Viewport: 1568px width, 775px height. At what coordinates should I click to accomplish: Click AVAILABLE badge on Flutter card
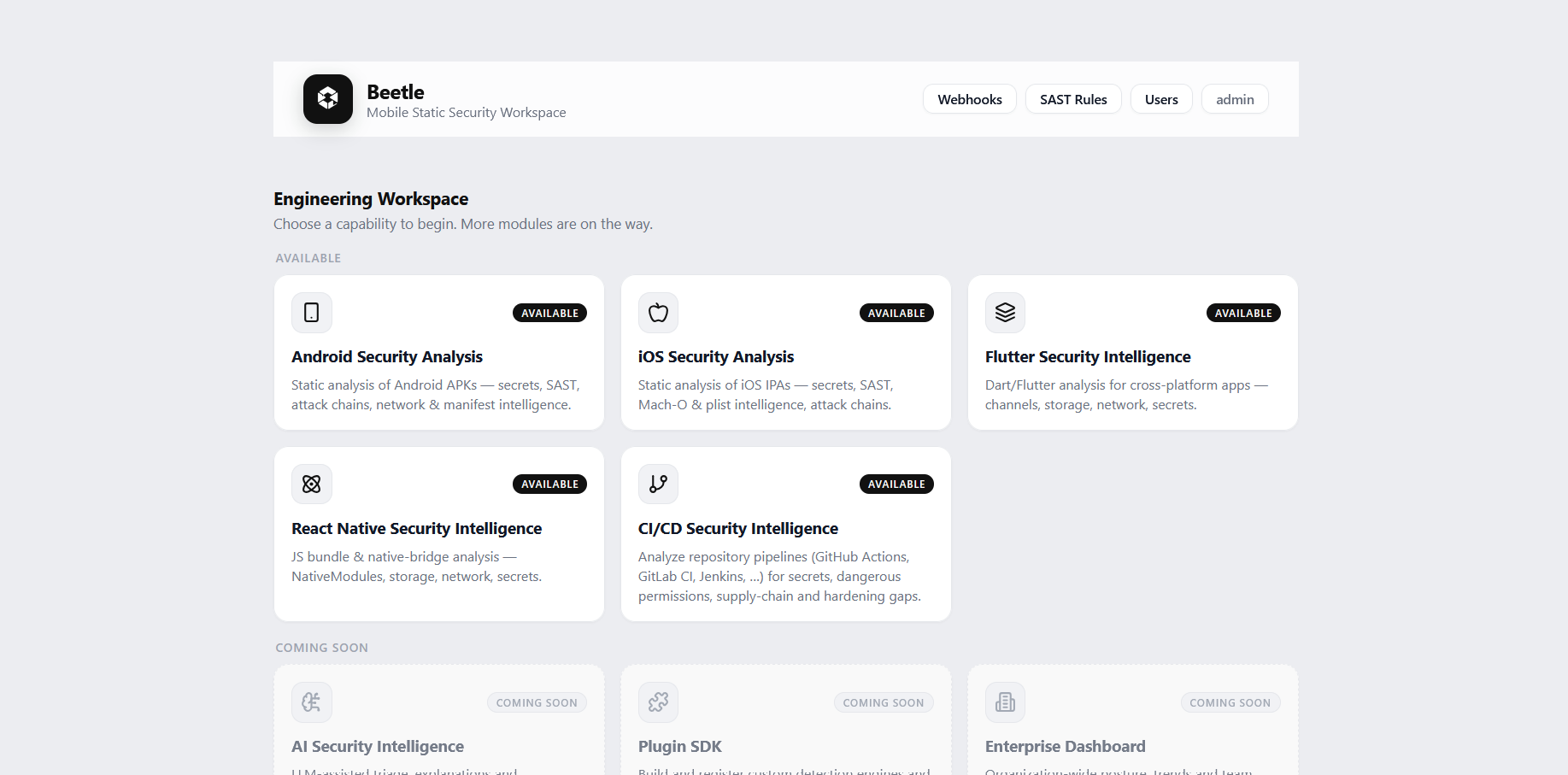(1243, 314)
